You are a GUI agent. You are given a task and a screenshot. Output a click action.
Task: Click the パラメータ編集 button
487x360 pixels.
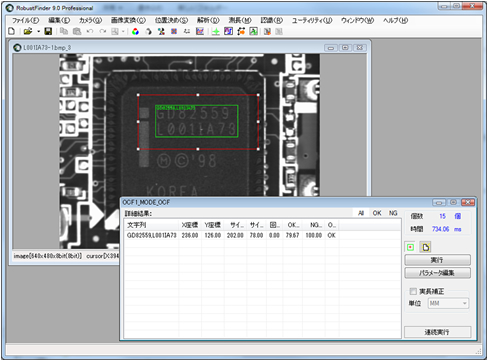pyautogui.click(x=437, y=273)
